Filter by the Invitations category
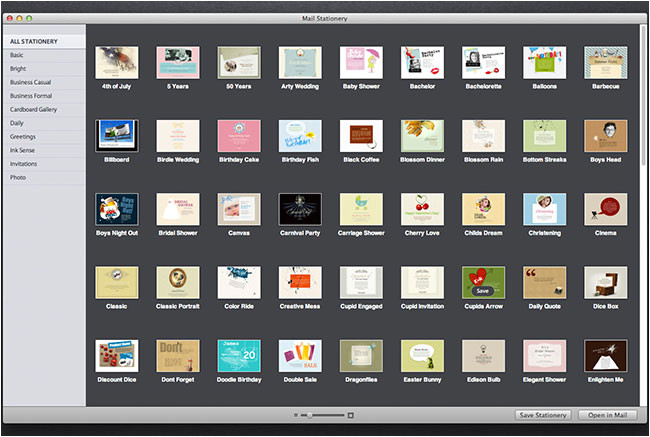650x437 pixels. (x=24, y=163)
